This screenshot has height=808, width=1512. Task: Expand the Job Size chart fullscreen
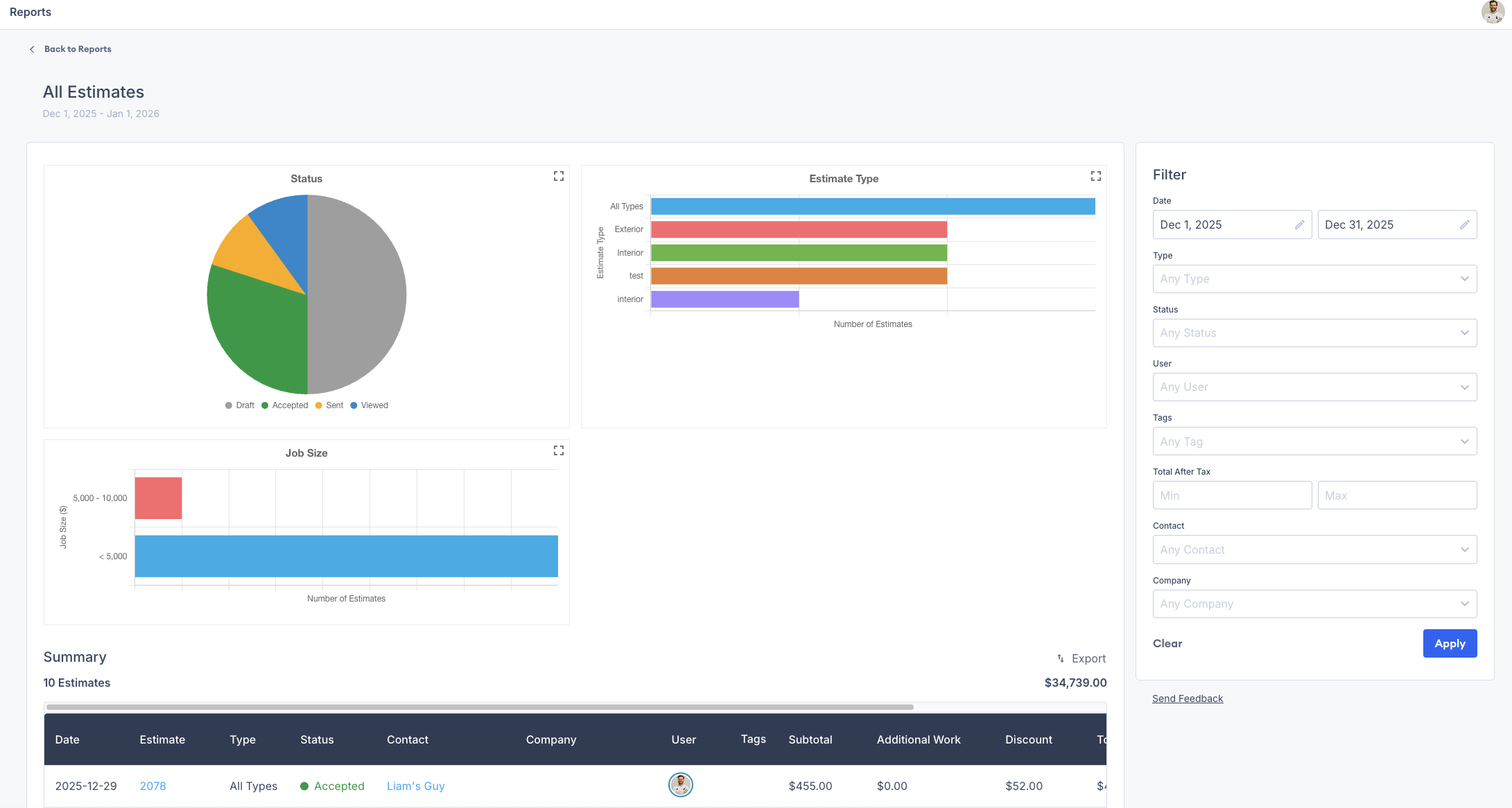click(558, 450)
